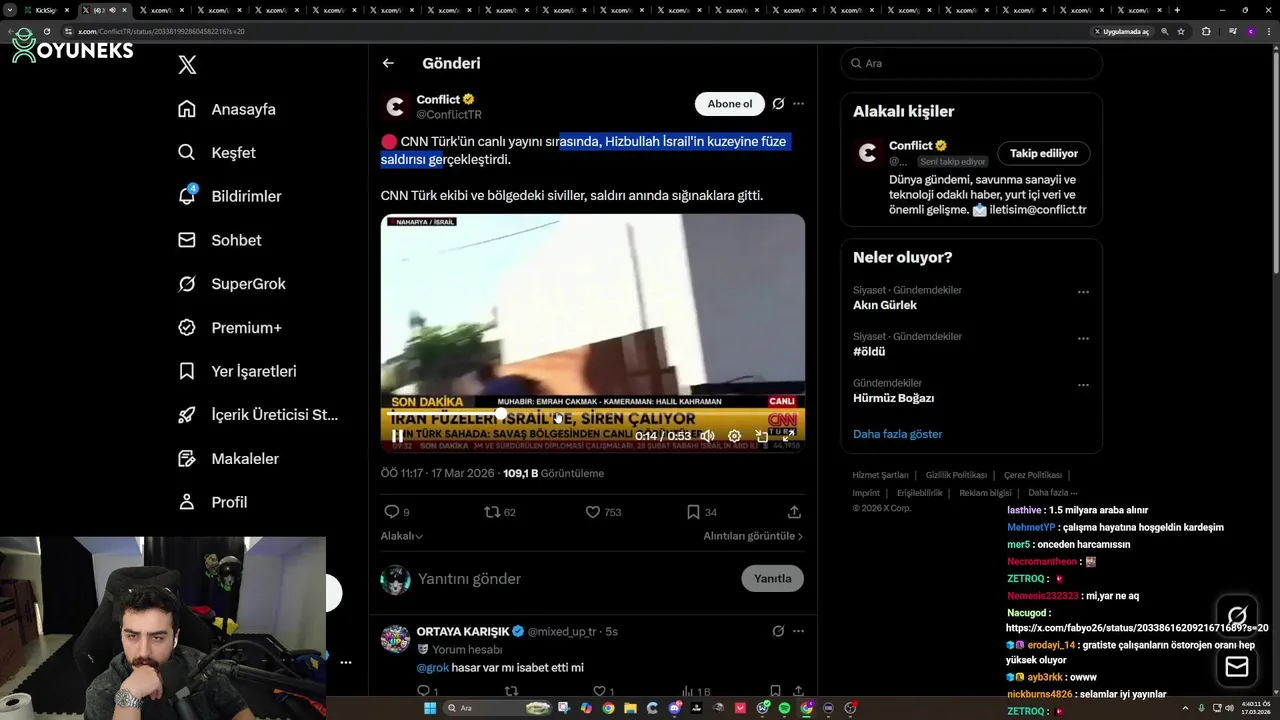Open Çerez Politikası footer link
The image size is (1280, 720).
(x=1033, y=475)
